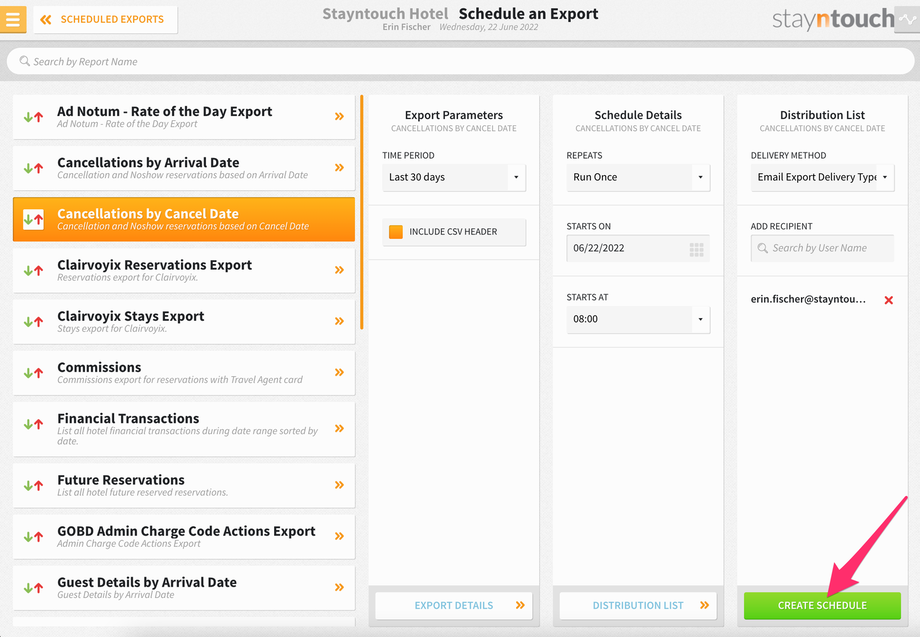The width and height of the screenshot is (920, 637).
Task: Click the activity pulse icon at top right
Action: pos(907,19)
